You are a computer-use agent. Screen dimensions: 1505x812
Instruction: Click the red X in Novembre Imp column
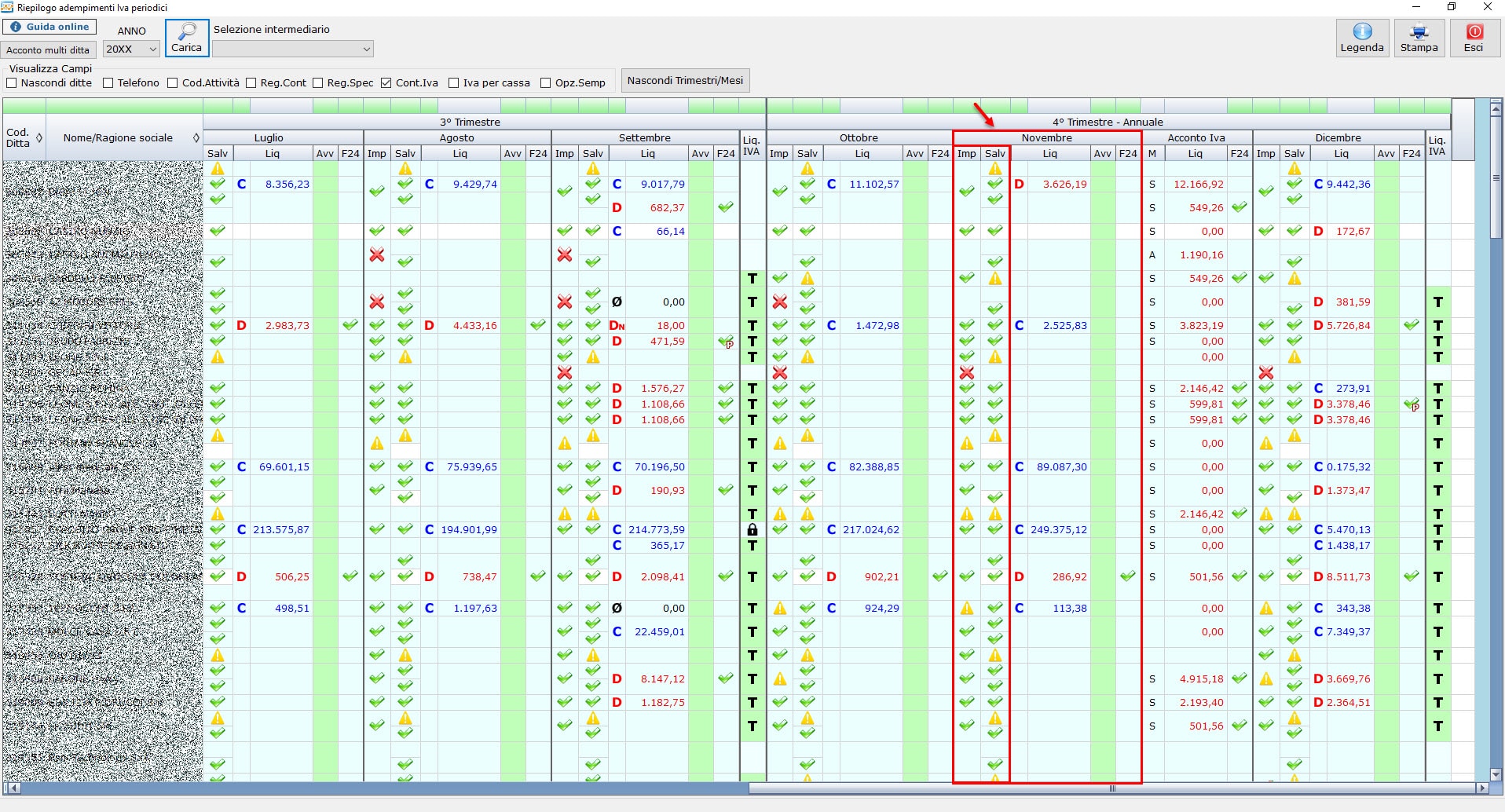tap(966, 373)
